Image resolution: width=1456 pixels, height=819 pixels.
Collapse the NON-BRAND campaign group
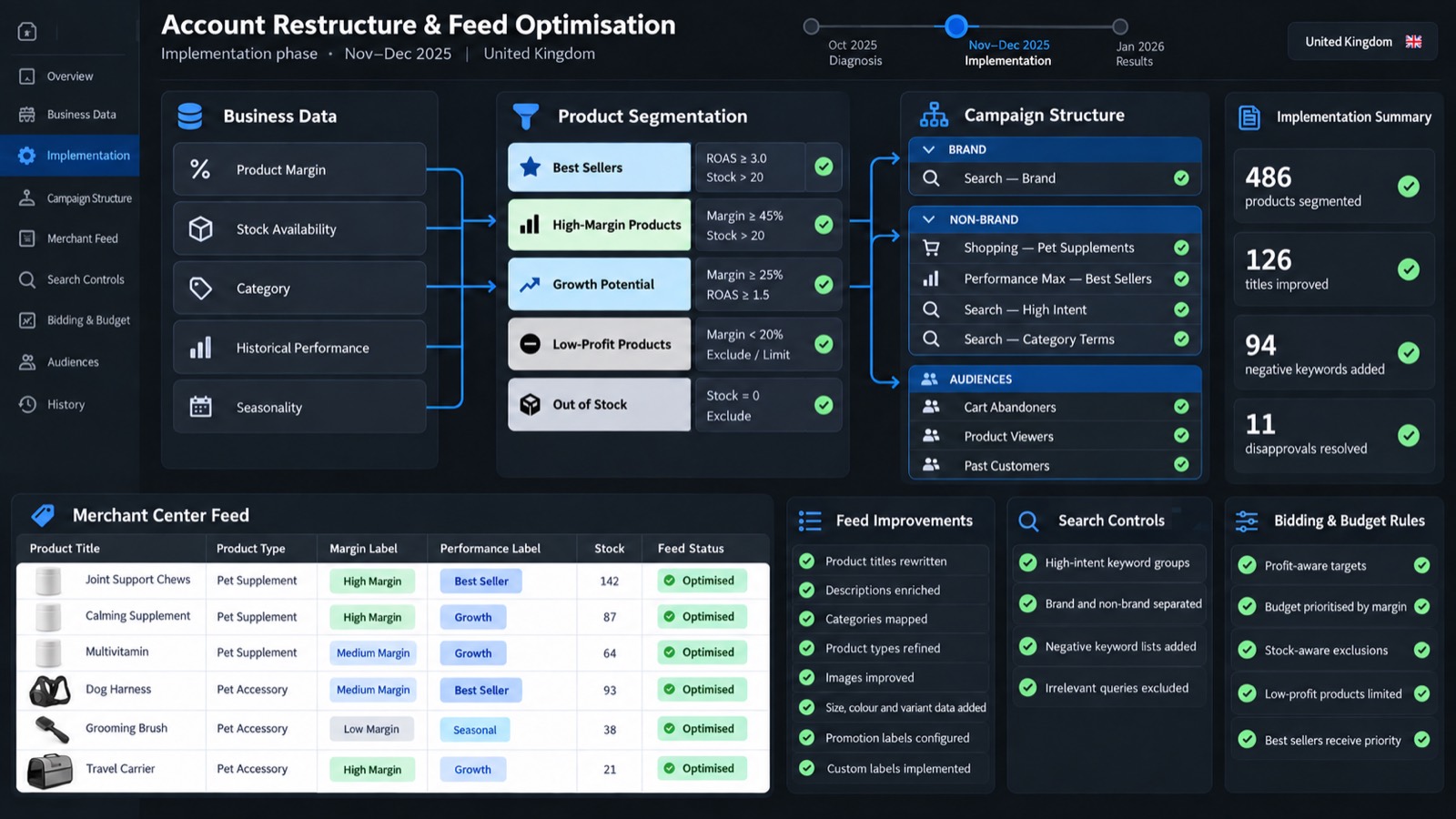(x=928, y=219)
